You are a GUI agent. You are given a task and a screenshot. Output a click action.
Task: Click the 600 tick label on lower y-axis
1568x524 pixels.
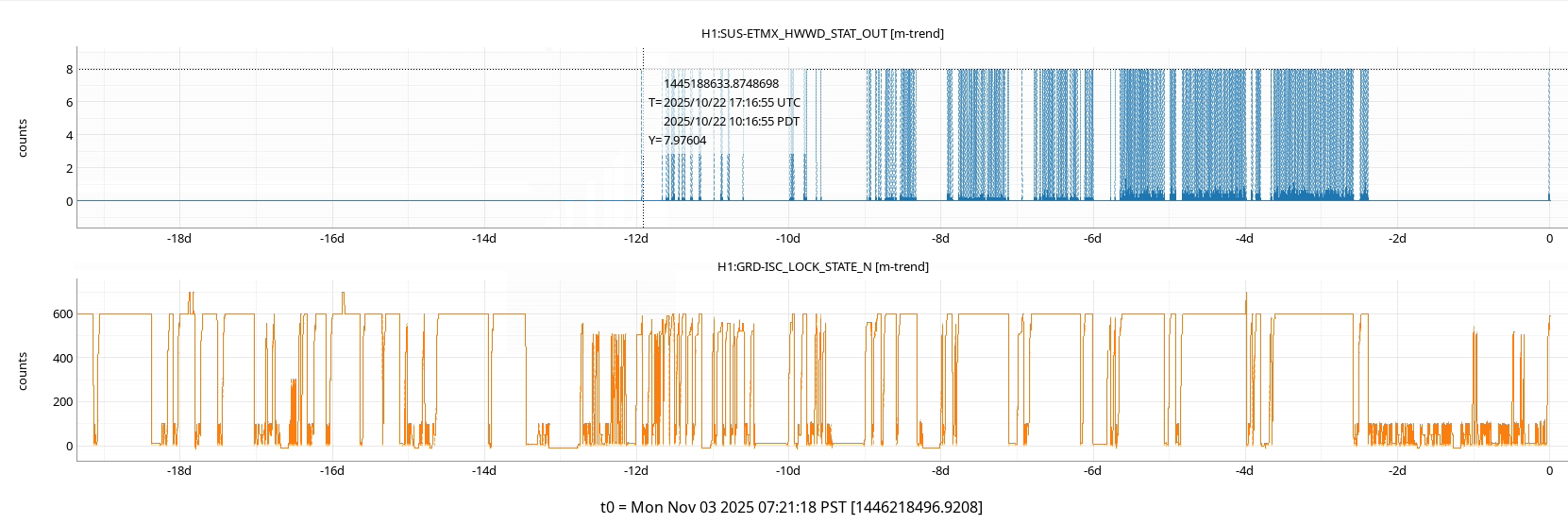(x=63, y=313)
